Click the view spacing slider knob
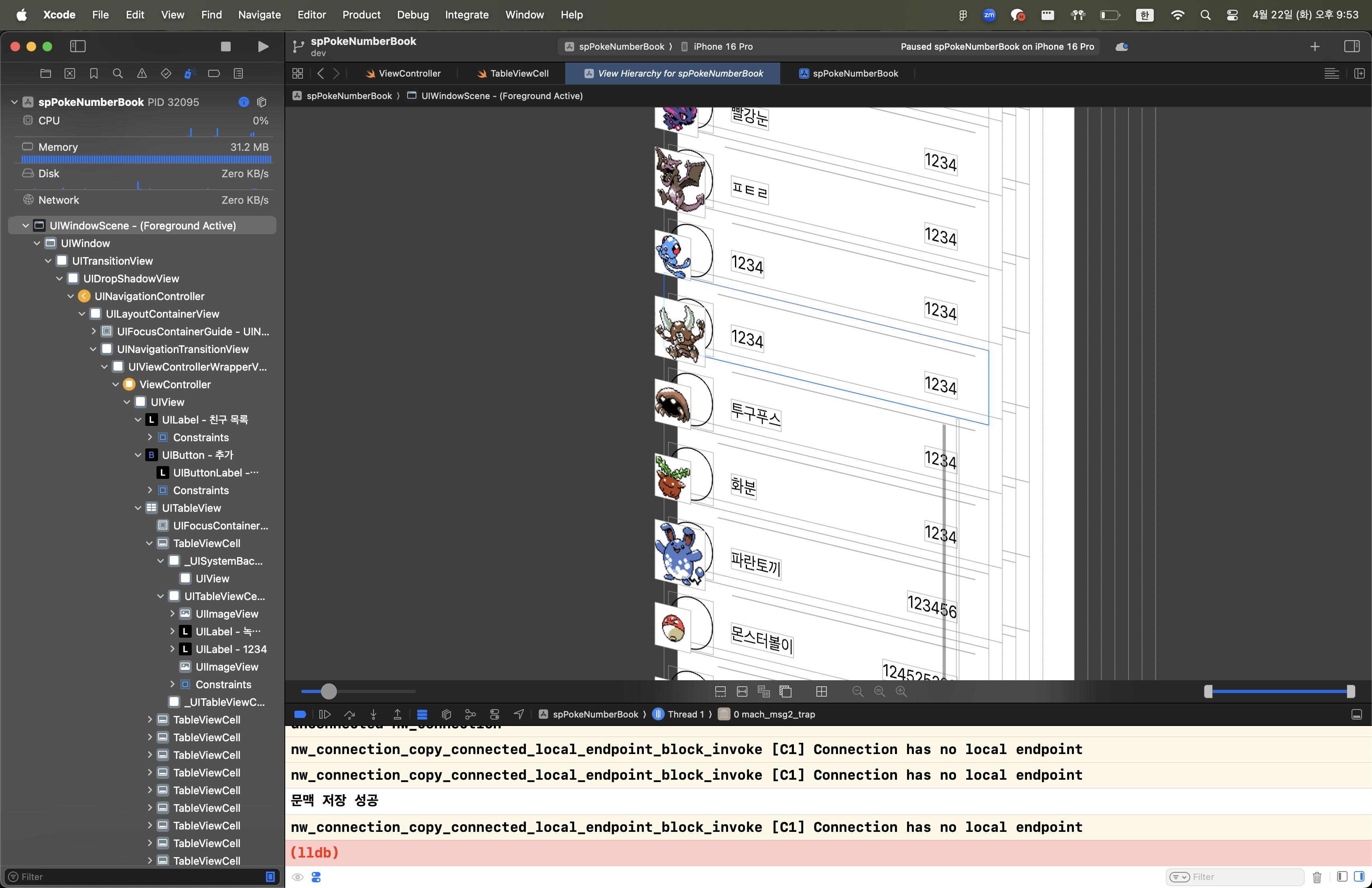Image resolution: width=1372 pixels, height=888 pixels. [329, 691]
